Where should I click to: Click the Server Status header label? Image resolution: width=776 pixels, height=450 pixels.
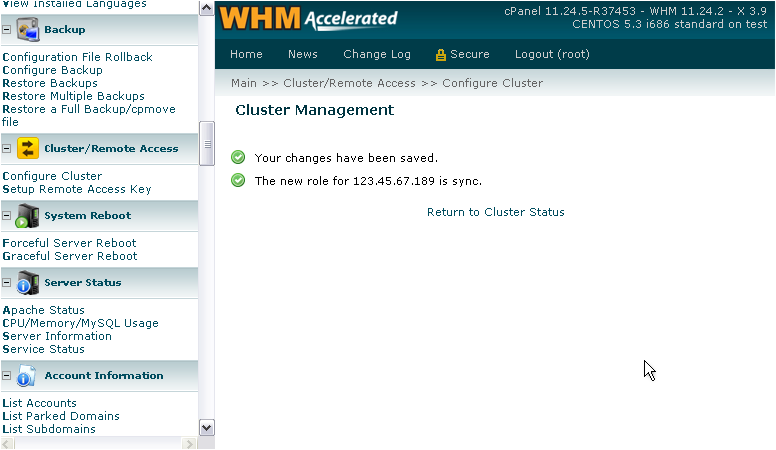[83, 283]
